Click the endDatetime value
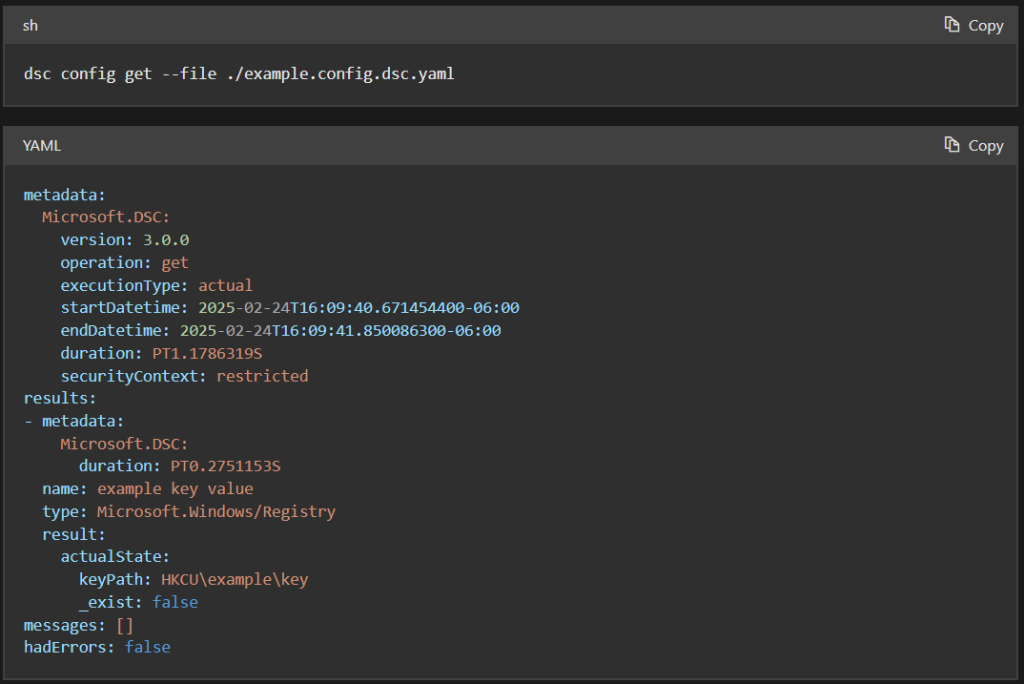Image resolution: width=1024 pixels, height=684 pixels. pyautogui.click(x=340, y=331)
